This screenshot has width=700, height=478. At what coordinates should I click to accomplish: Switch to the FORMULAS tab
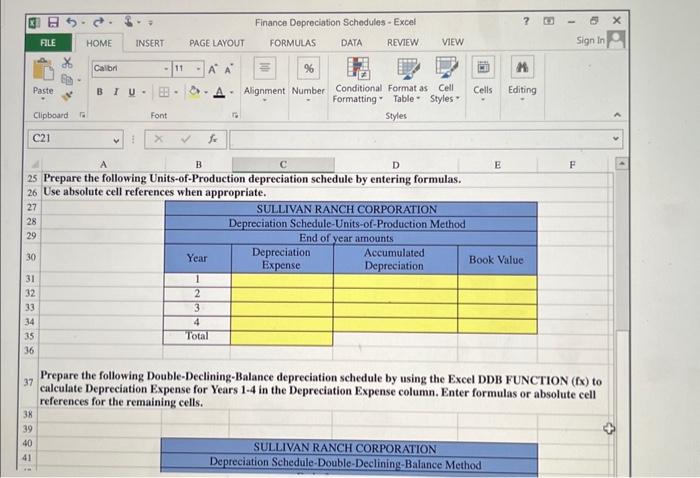tap(293, 43)
